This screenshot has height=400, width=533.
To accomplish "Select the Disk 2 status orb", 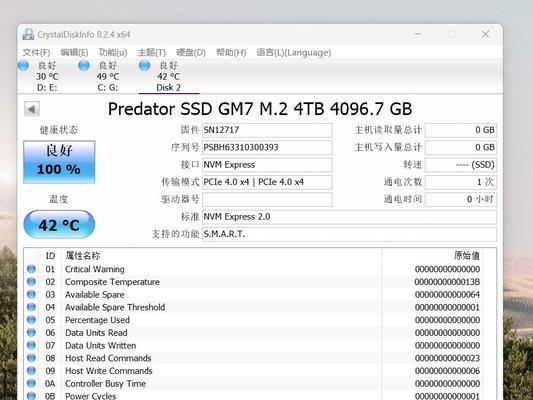I will click(144, 65).
